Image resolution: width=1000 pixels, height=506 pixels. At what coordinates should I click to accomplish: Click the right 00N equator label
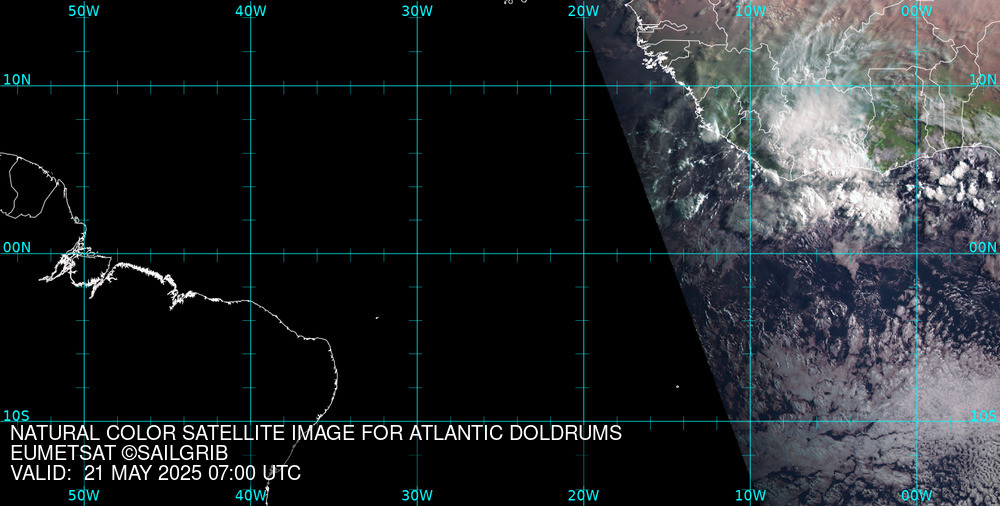[983, 248]
